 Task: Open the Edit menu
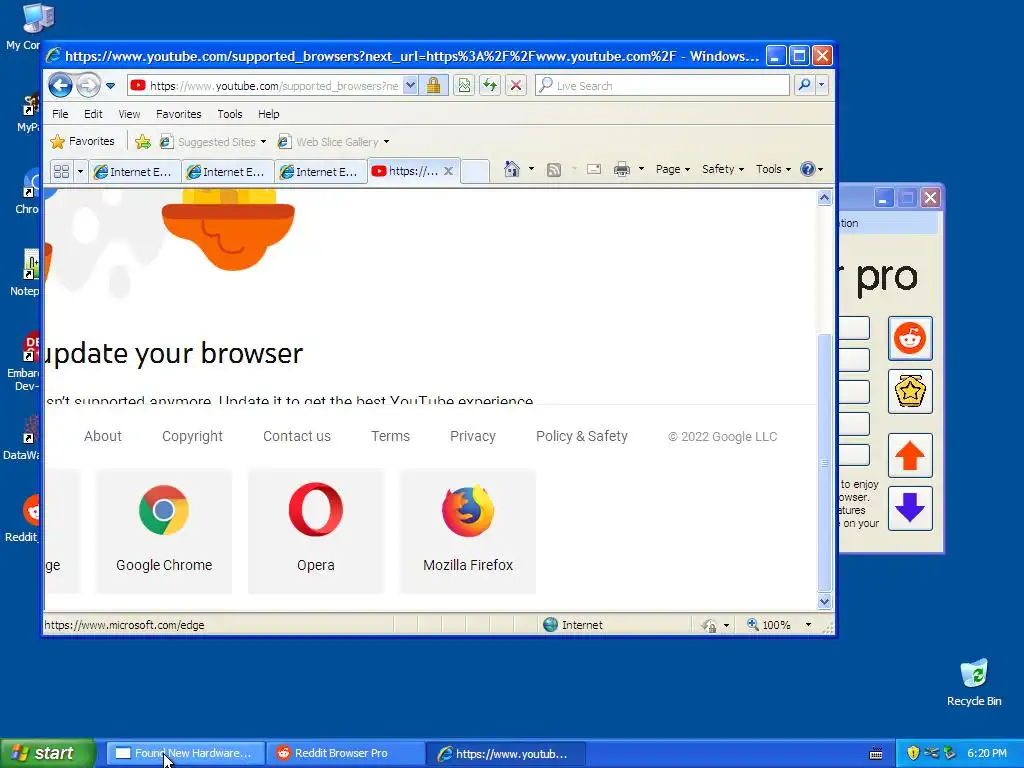pos(93,114)
